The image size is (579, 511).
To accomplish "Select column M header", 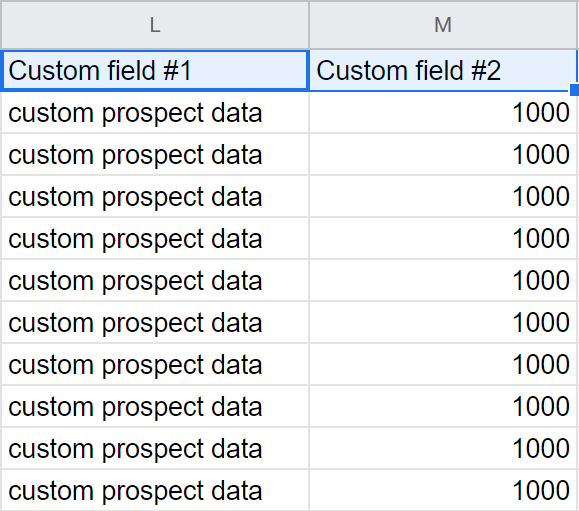I will pyautogui.click(x=443, y=25).
